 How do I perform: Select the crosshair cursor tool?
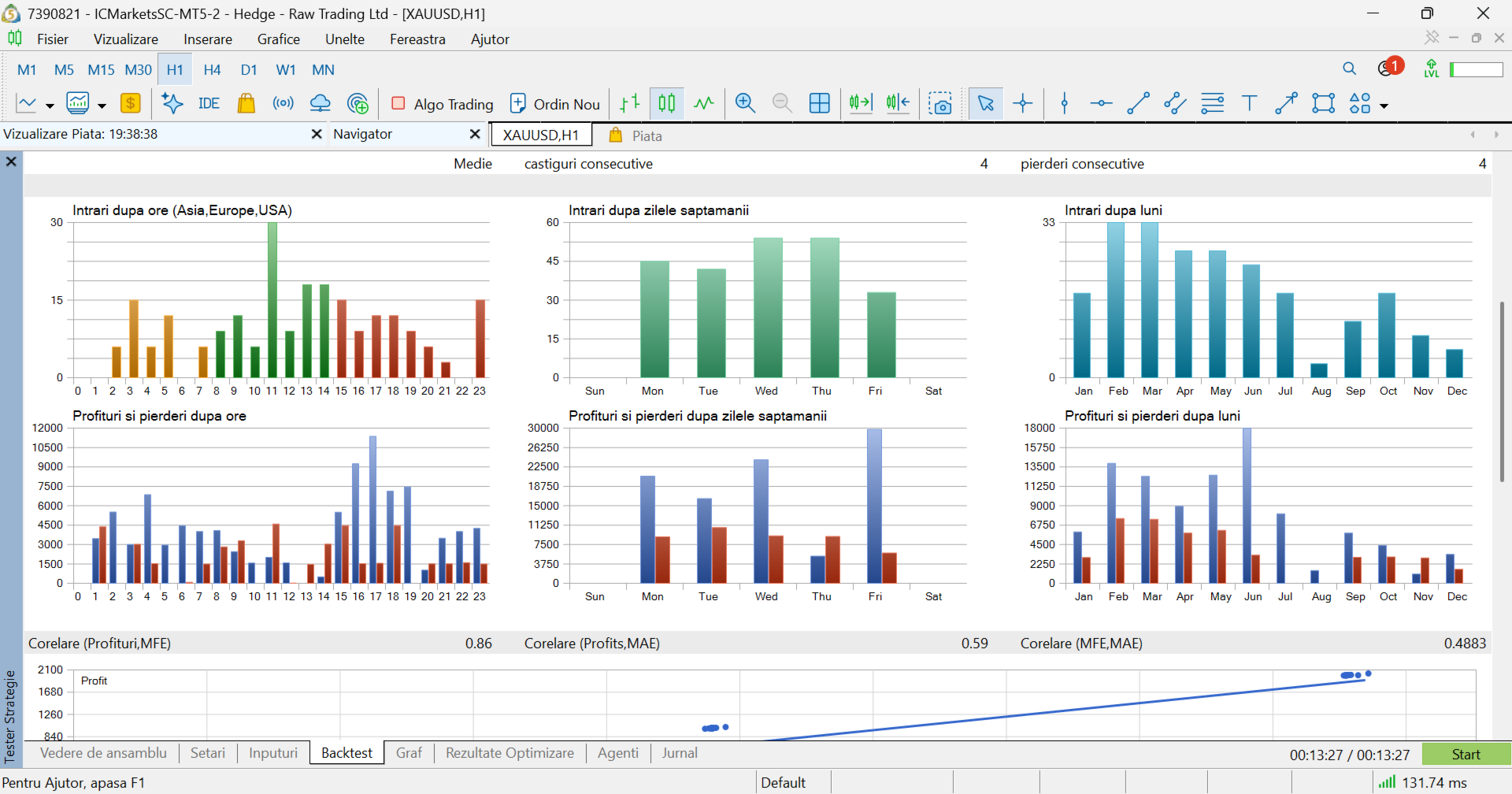point(1023,103)
